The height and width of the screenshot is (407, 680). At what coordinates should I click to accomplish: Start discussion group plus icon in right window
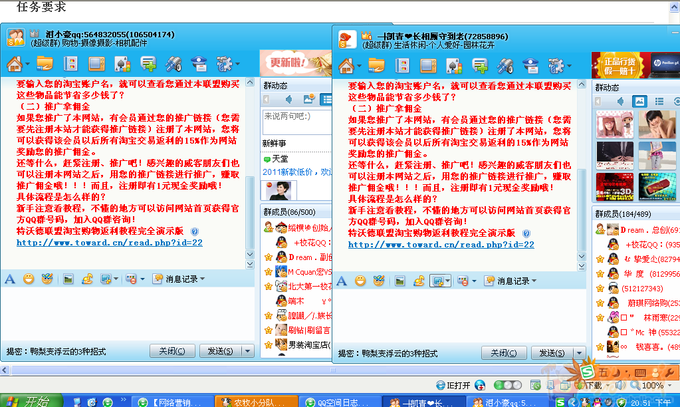pyautogui.click(x=480, y=66)
